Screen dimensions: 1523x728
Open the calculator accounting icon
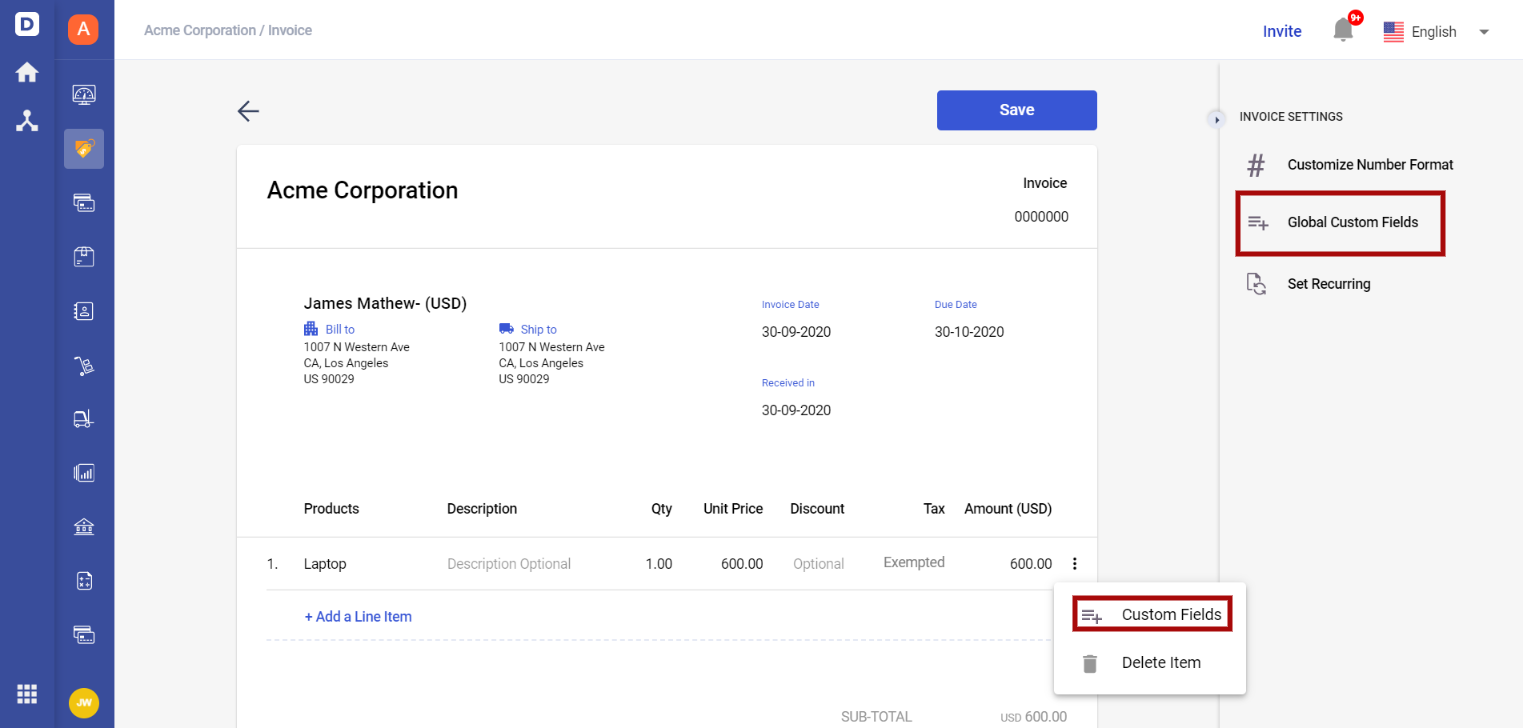click(84, 581)
